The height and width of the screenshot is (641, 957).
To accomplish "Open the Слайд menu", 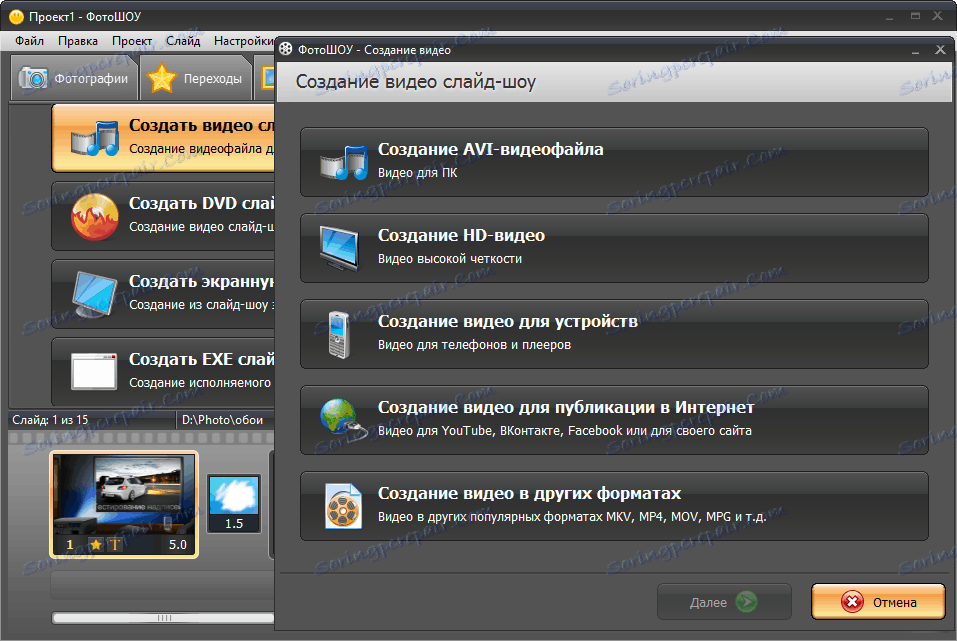I will click(183, 41).
